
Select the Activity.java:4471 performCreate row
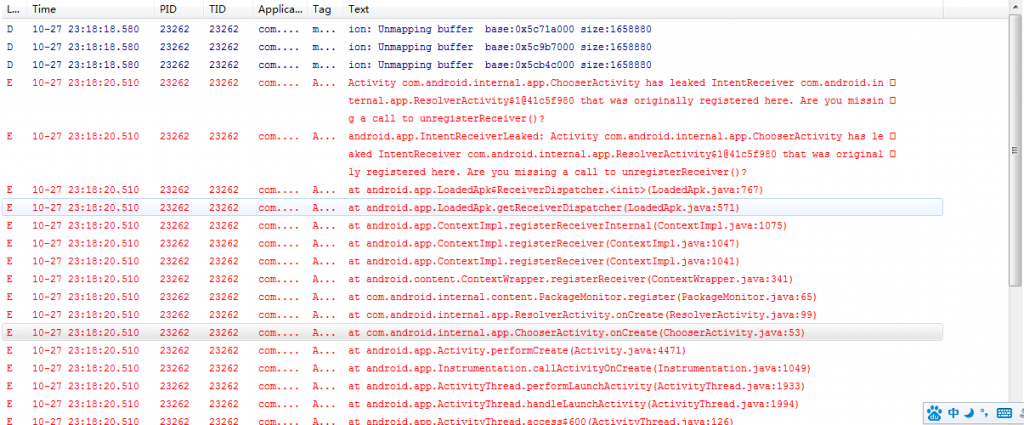(x=472, y=351)
